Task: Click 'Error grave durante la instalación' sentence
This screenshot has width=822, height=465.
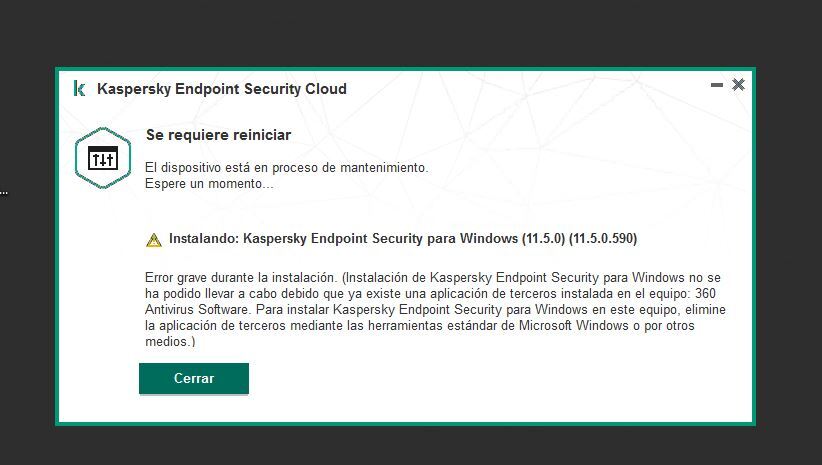Action: 241,277
